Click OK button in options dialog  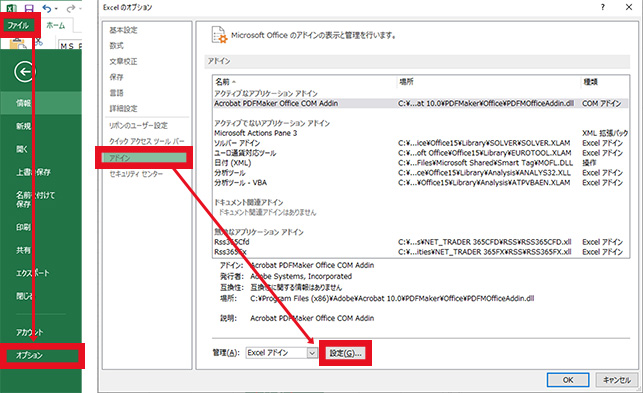coord(568,380)
